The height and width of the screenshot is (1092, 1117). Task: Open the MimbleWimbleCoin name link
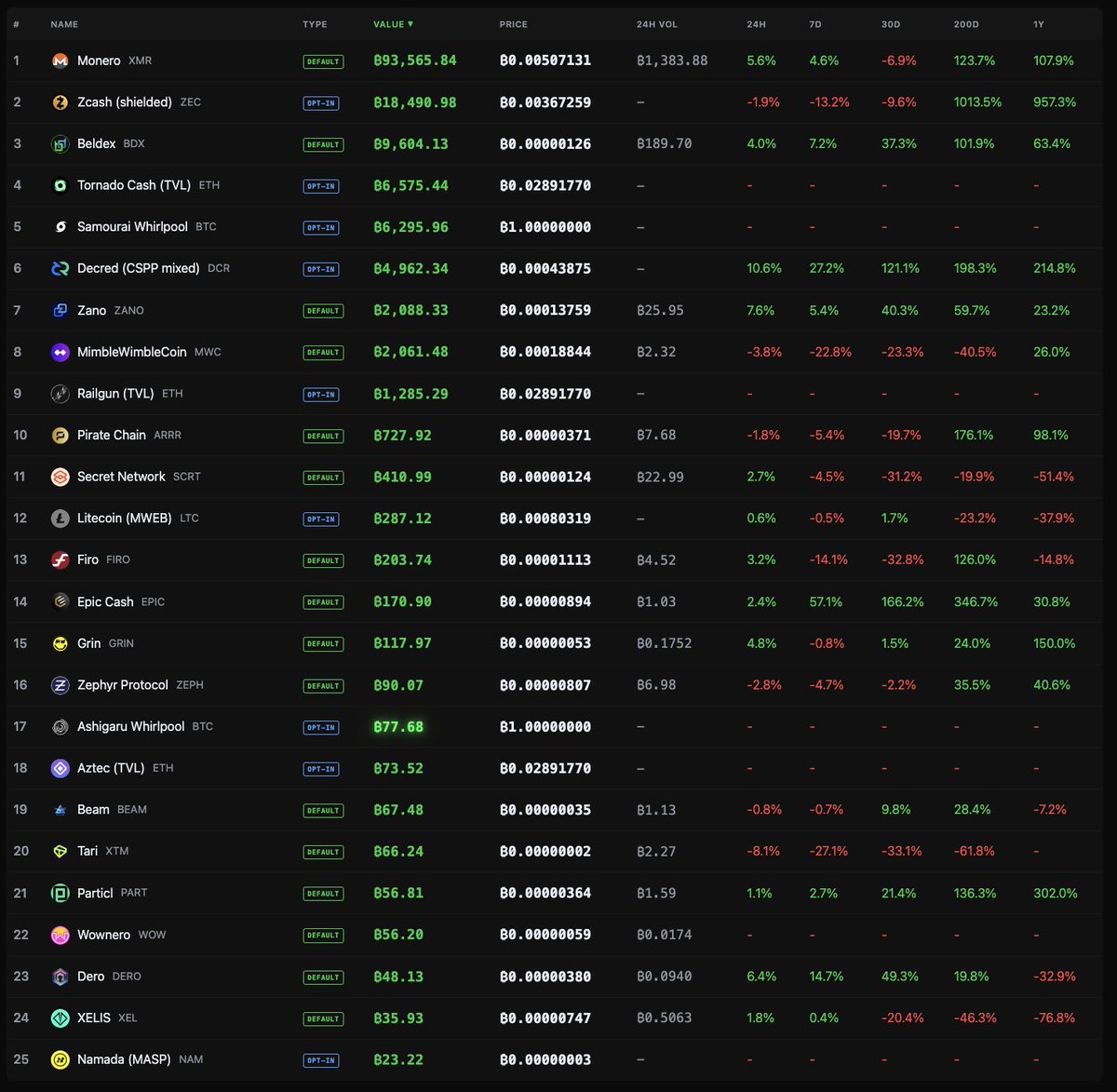pos(132,352)
